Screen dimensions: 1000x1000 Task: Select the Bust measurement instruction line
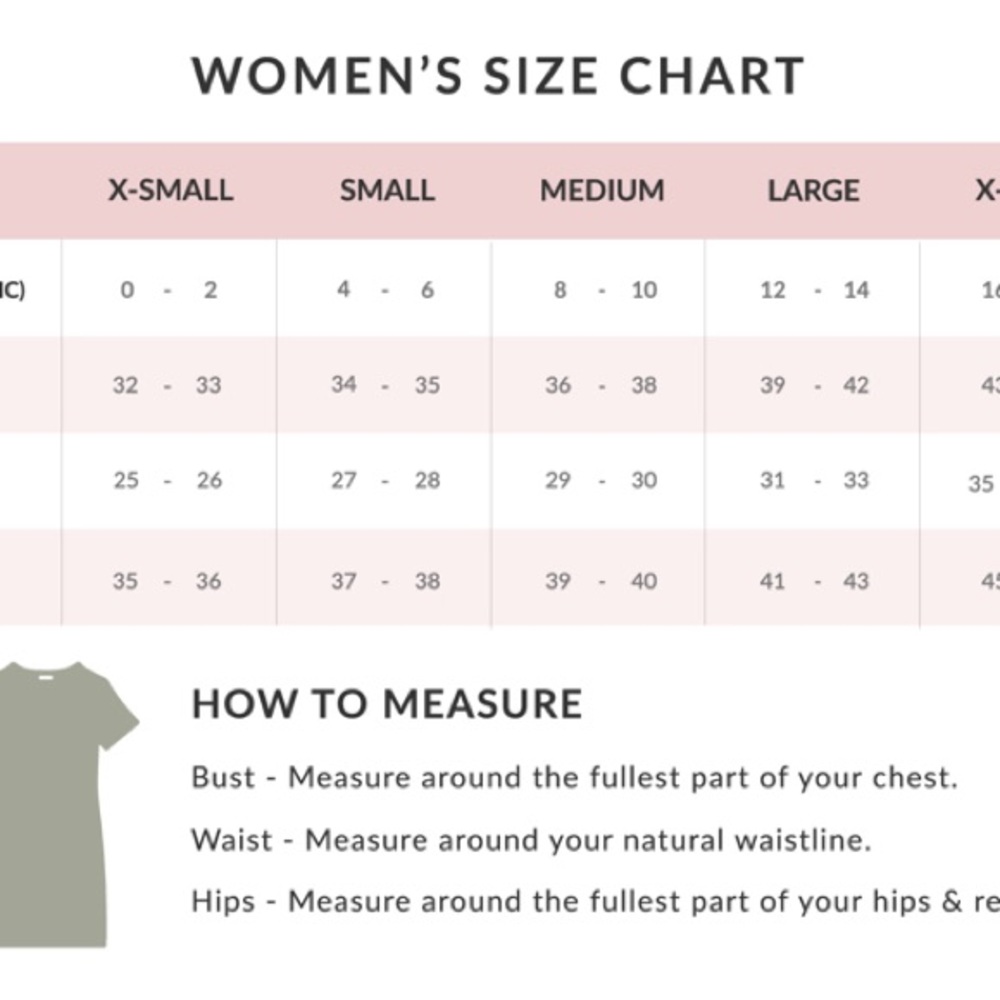pos(575,778)
